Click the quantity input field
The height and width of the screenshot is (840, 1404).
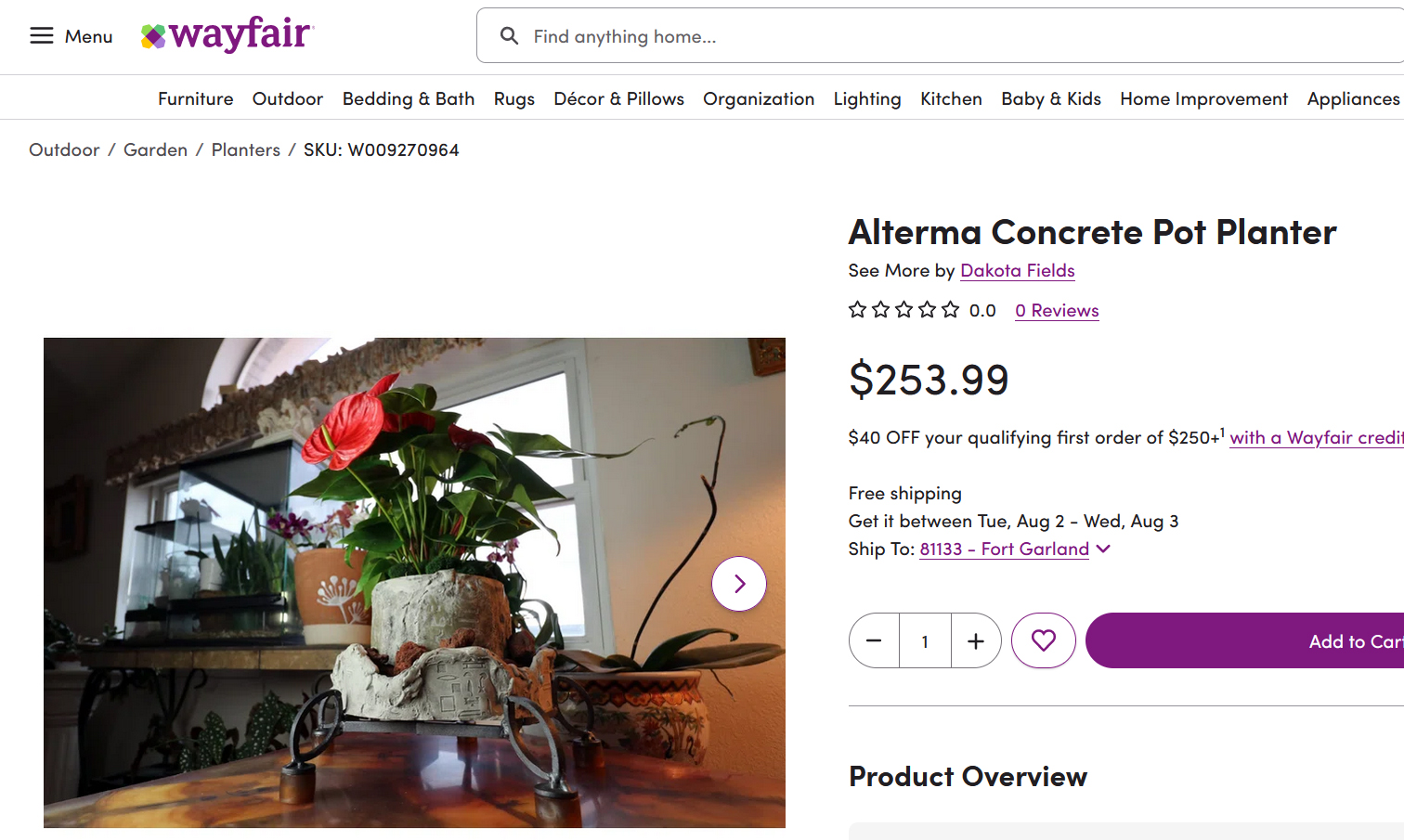coord(925,640)
